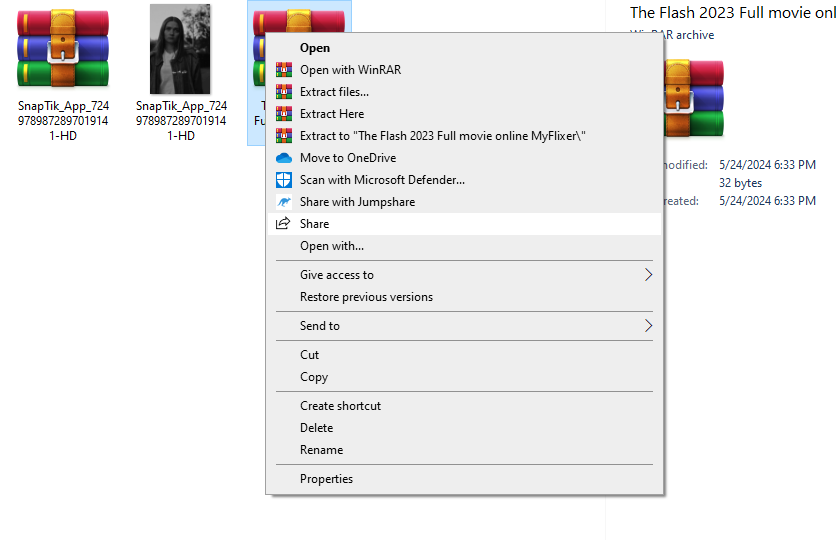Image resolution: width=837 pixels, height=540 pixels.
Task: Choose Extract to "The Flash 2023 Full movie online MyFlixer\"
Action: [x=463, y=136]
